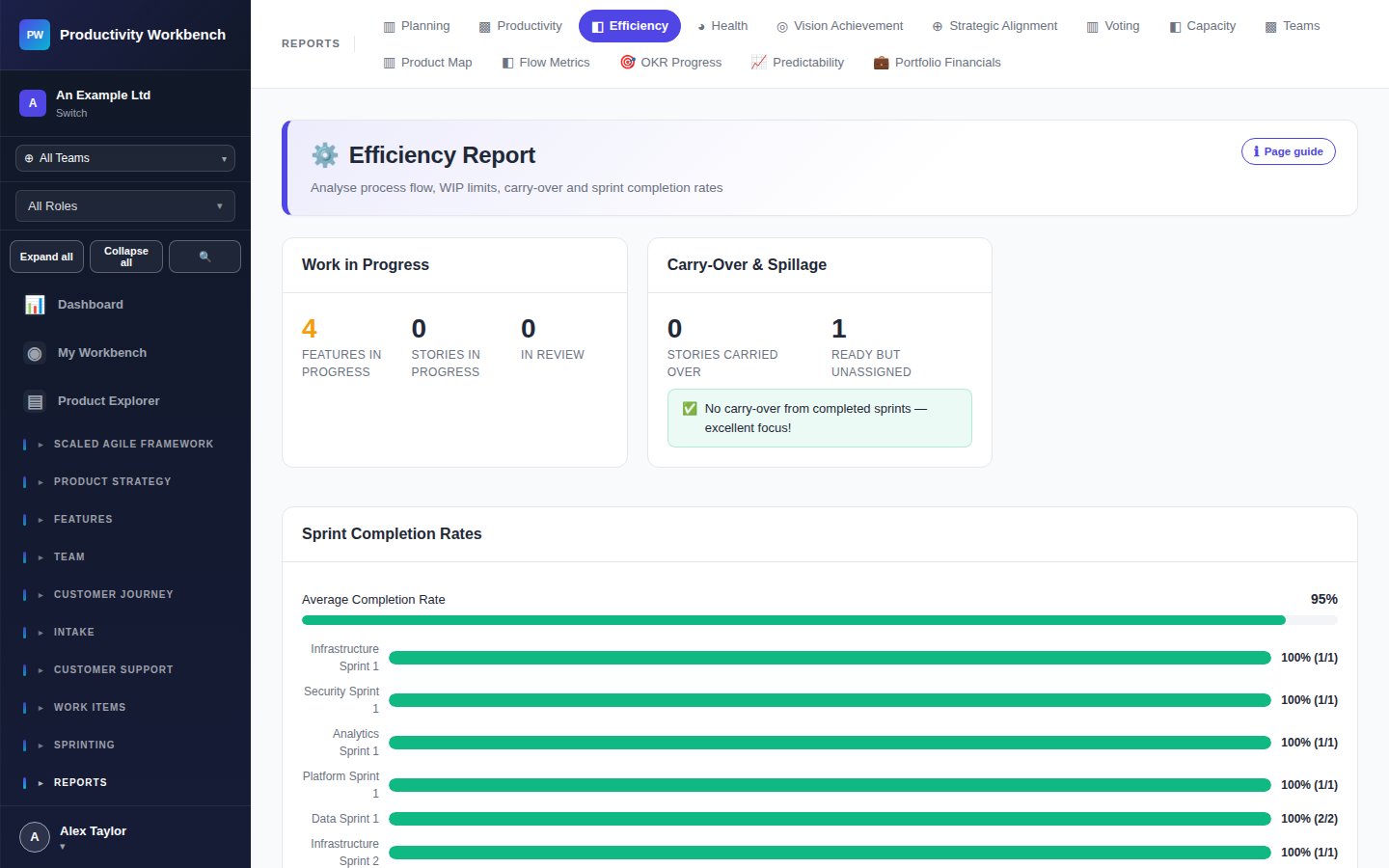Viewport: 1389px width, 868px height.
Task: Click the Average Completion Rate progress bar
Action: (820, 620)
